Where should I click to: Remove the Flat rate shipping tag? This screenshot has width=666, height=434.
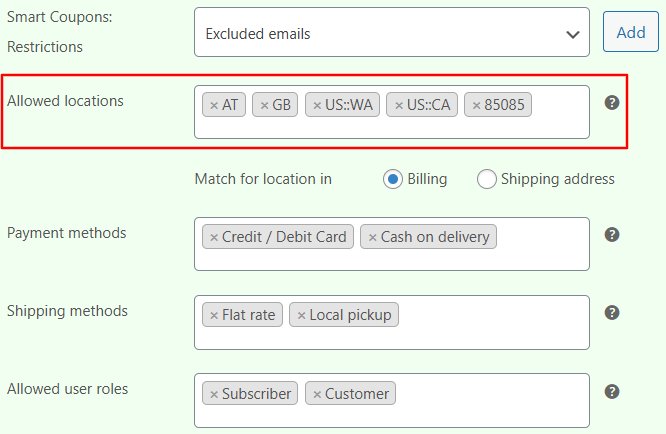click(x=214, y=315)
